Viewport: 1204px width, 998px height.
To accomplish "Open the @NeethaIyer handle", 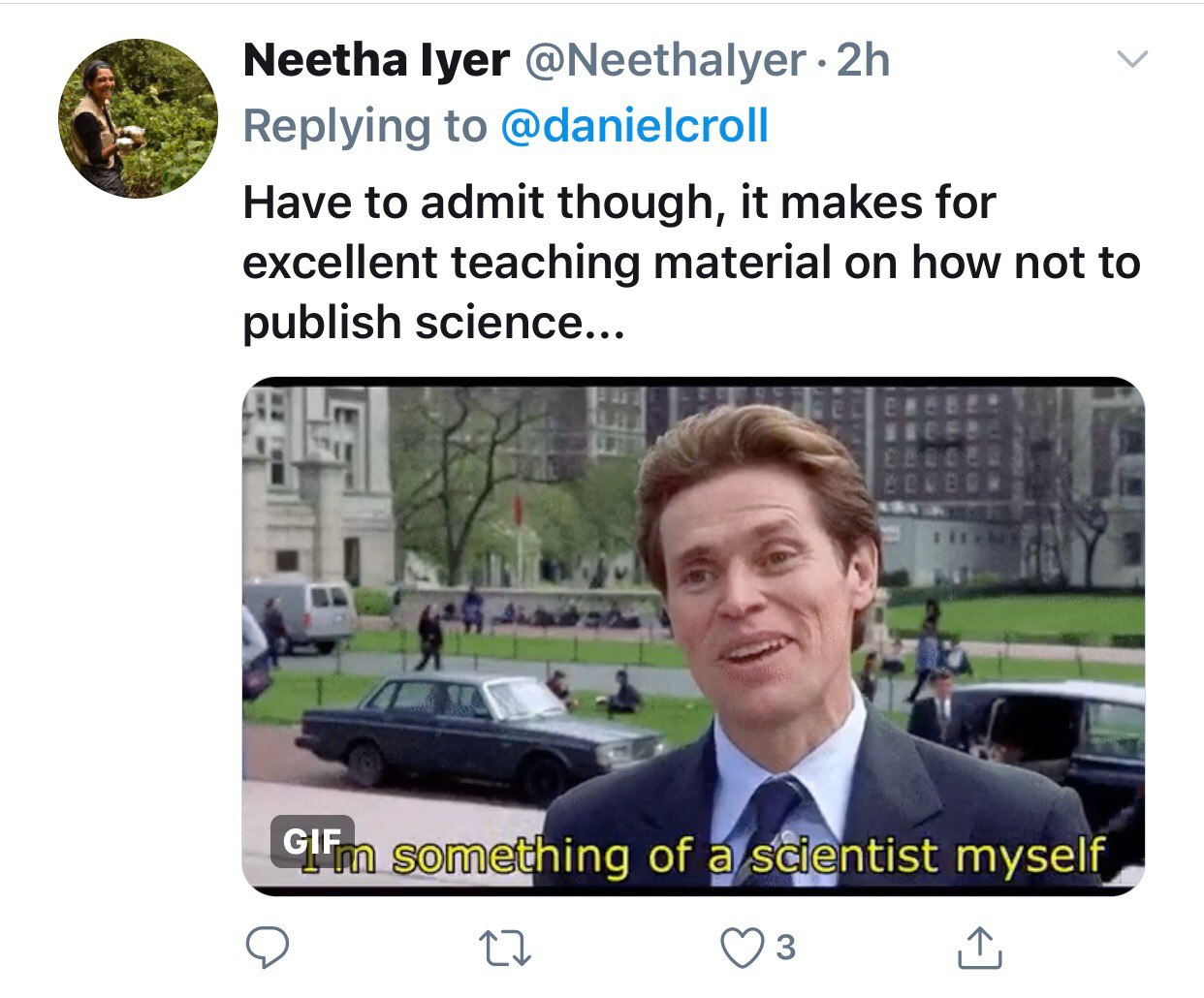I will click(665, 60).
